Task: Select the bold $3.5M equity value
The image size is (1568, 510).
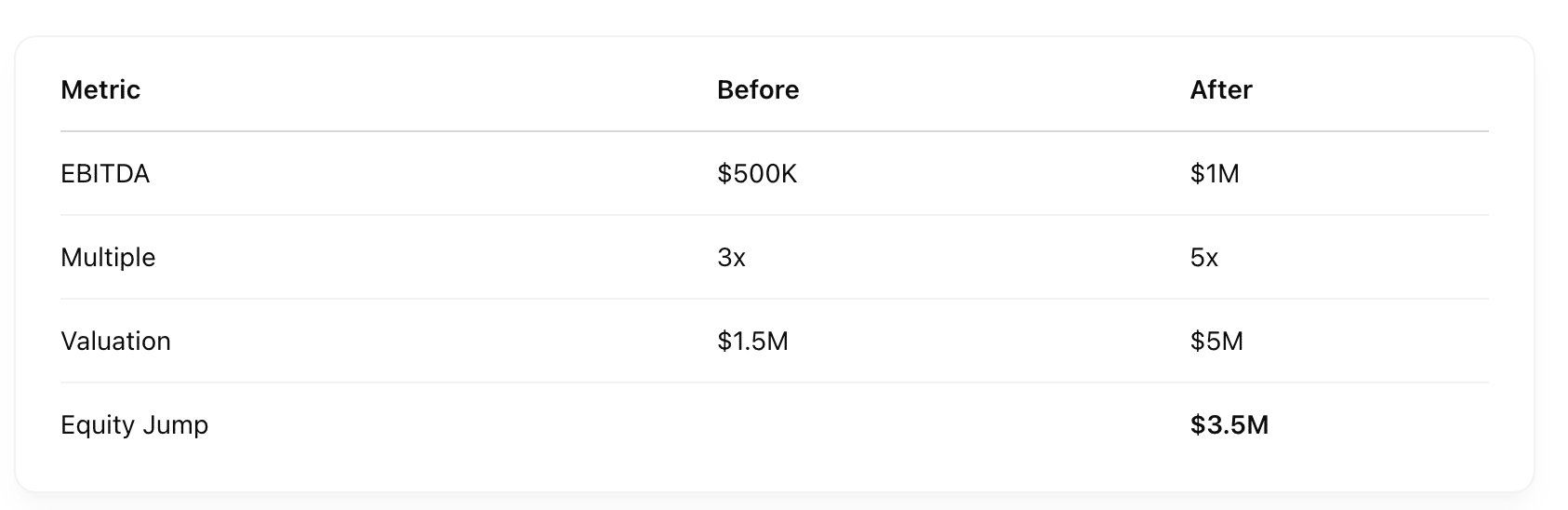Action: (x=1229, y=425)
